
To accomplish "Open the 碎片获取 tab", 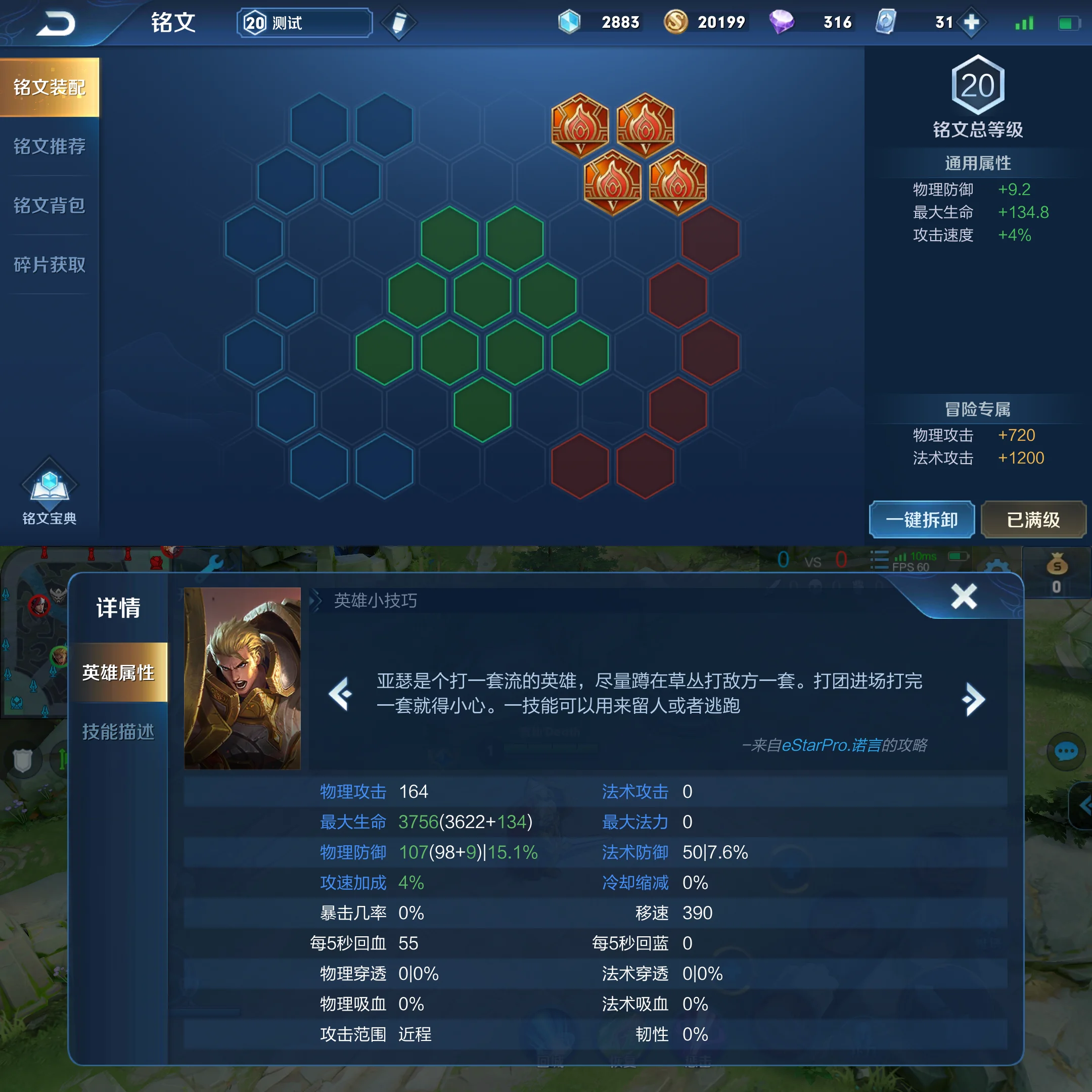I will click(x=49, y=264).
